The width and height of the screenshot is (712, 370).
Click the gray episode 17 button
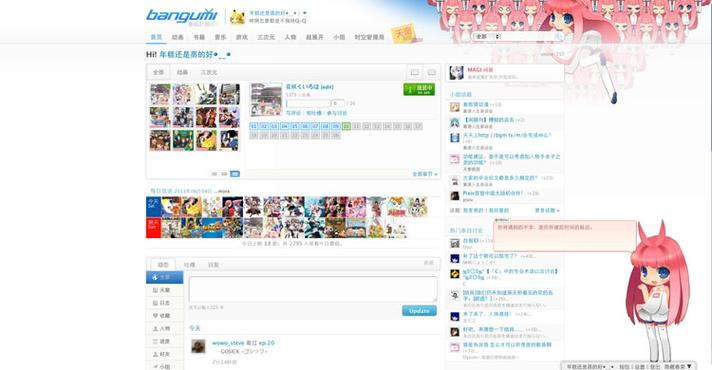418,126
